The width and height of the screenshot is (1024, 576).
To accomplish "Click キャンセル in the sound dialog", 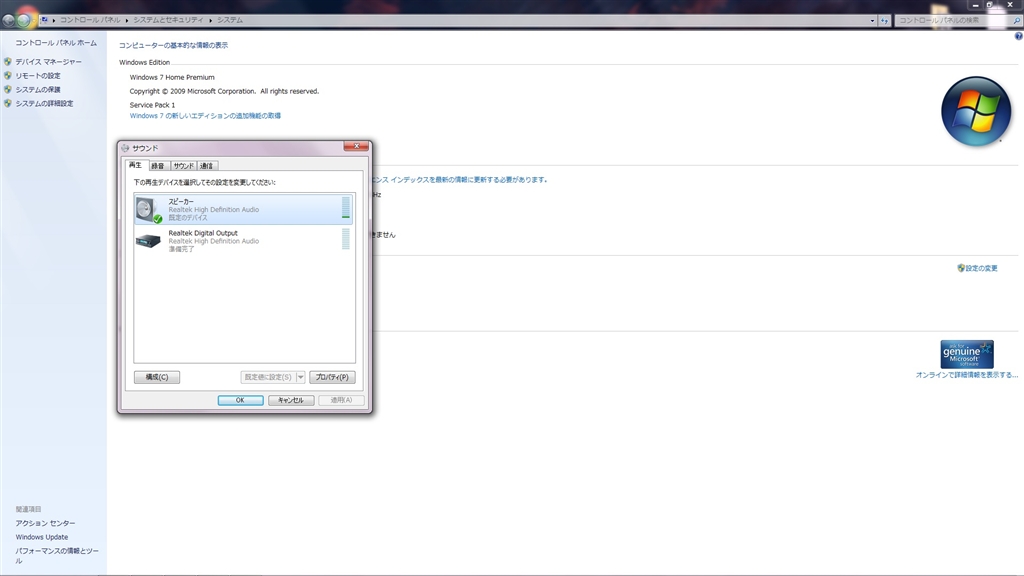I will click(x=291, y=400).
